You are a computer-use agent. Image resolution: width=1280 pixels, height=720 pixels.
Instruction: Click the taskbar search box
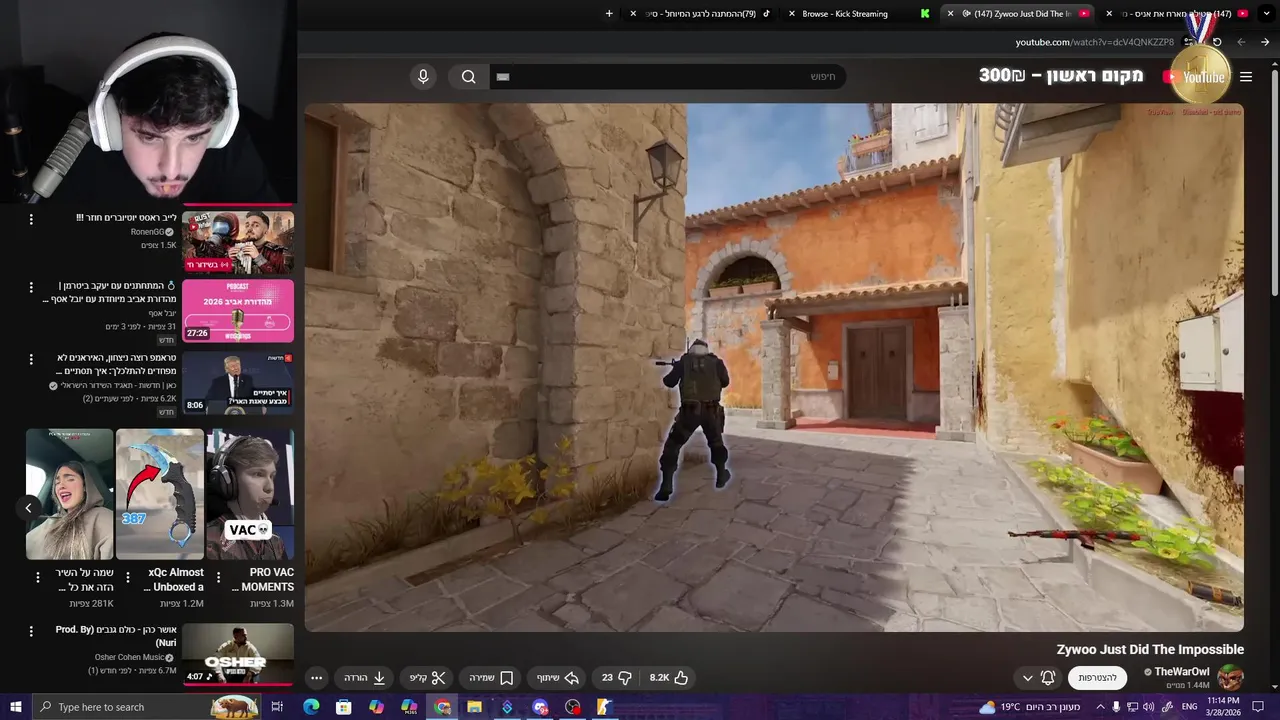147,707
